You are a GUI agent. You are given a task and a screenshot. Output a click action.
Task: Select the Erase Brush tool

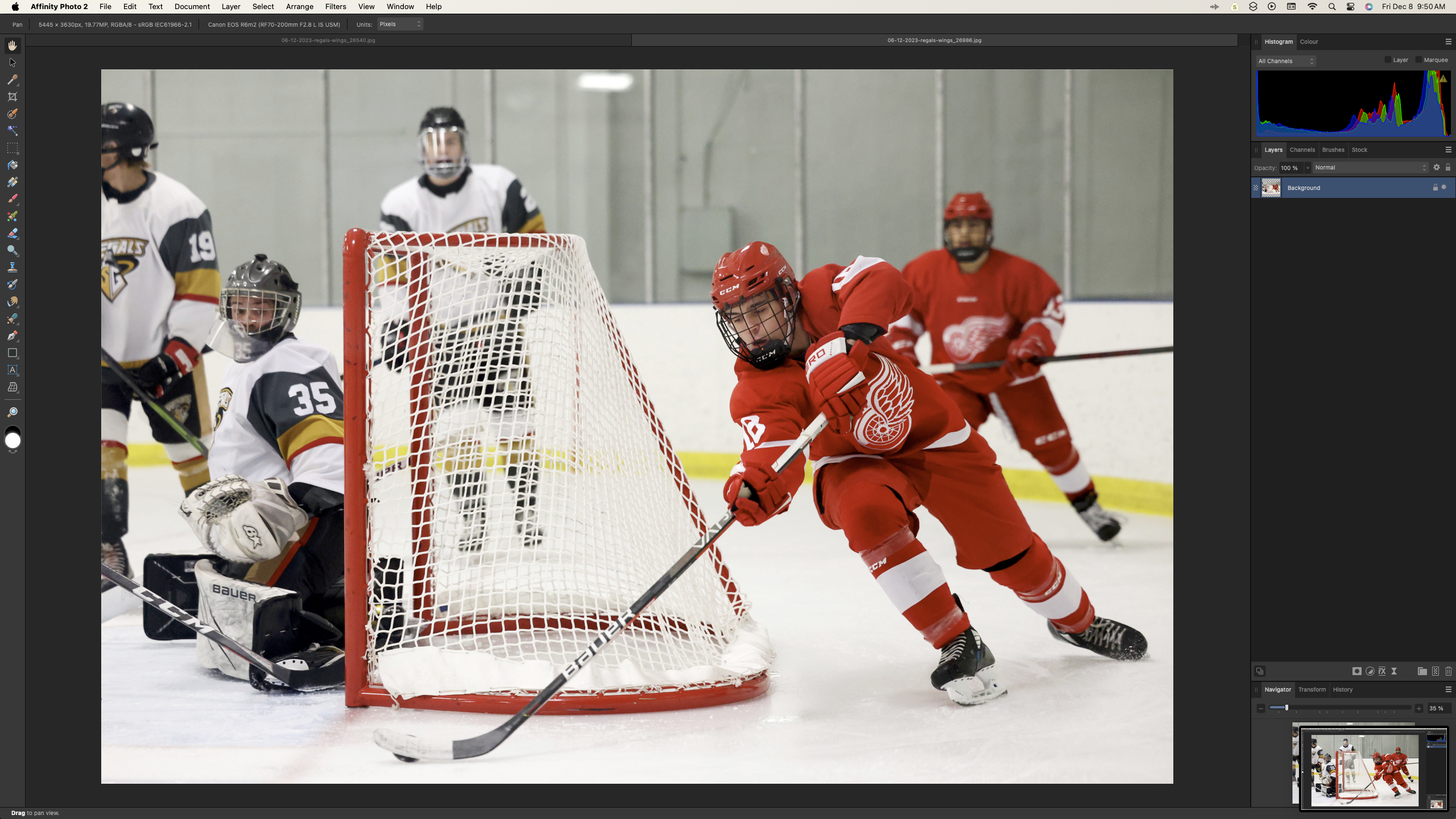pyautogui.click(x=13, y=234)
